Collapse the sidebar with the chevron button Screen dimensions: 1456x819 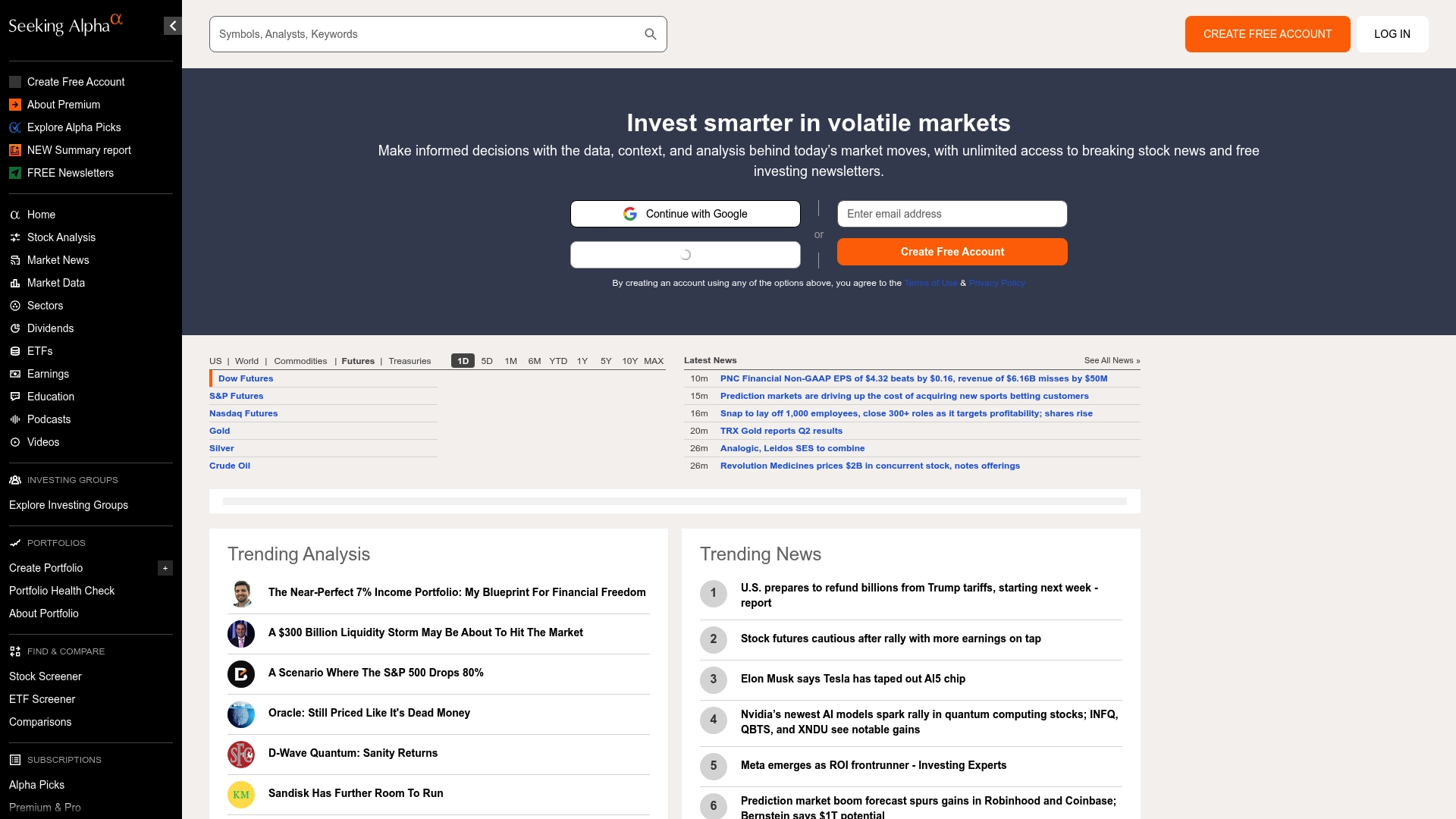173,26
